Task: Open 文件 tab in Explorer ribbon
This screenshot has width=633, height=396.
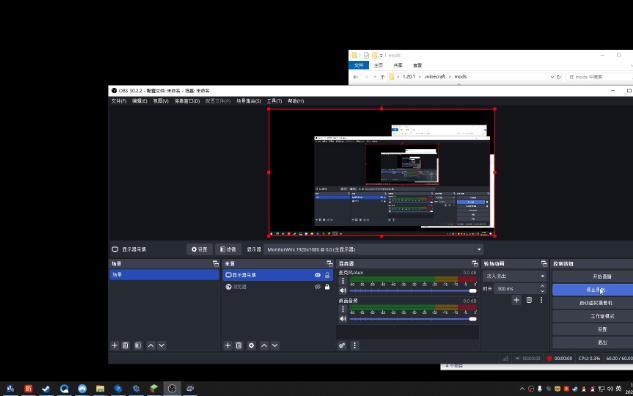Action: pyautogui.click(x=358, y=65)
